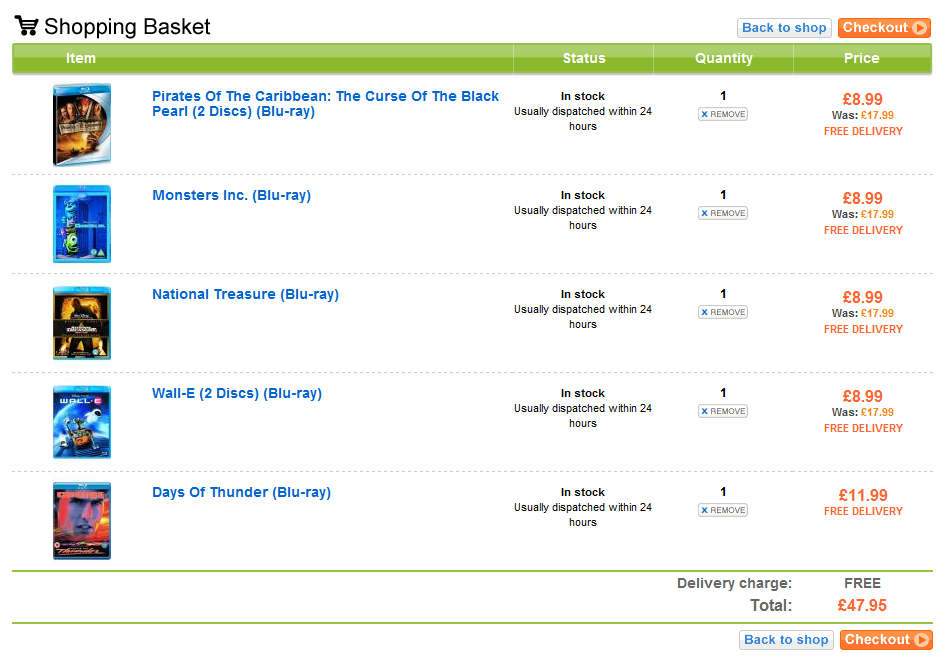Click the bottom Back to shop button

coord(786,640)
